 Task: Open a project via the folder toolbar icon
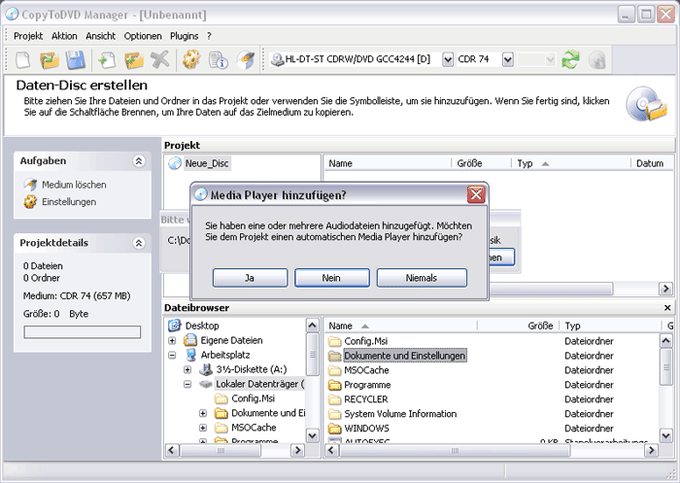49,59
